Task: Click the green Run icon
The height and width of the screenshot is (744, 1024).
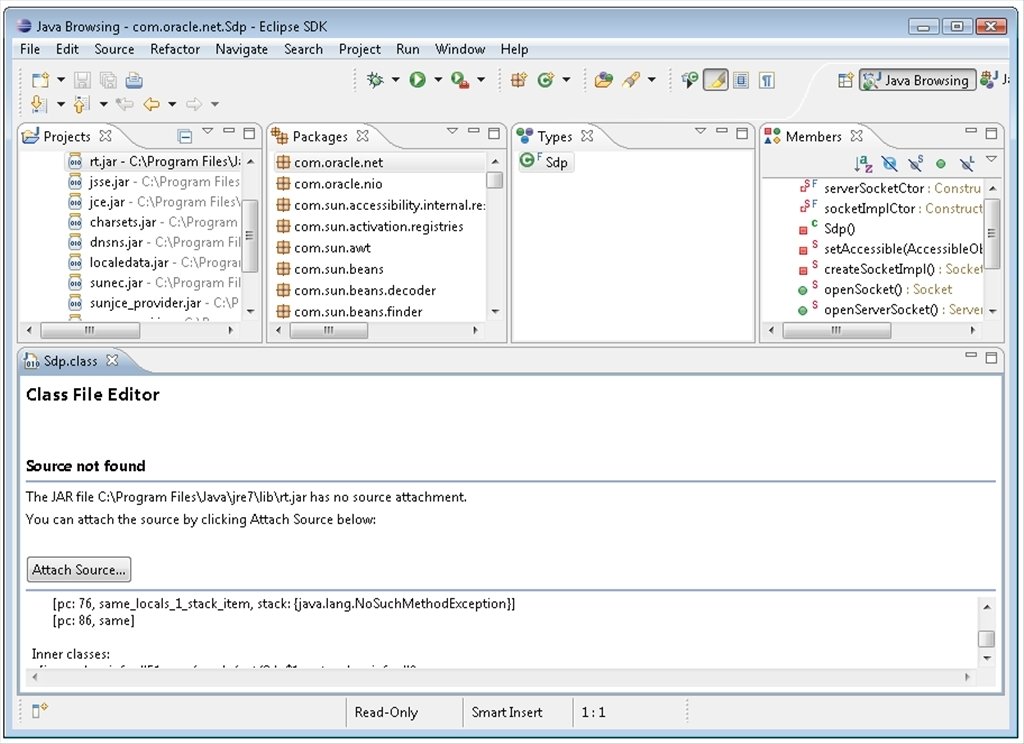Action: [x=417, y=80]
